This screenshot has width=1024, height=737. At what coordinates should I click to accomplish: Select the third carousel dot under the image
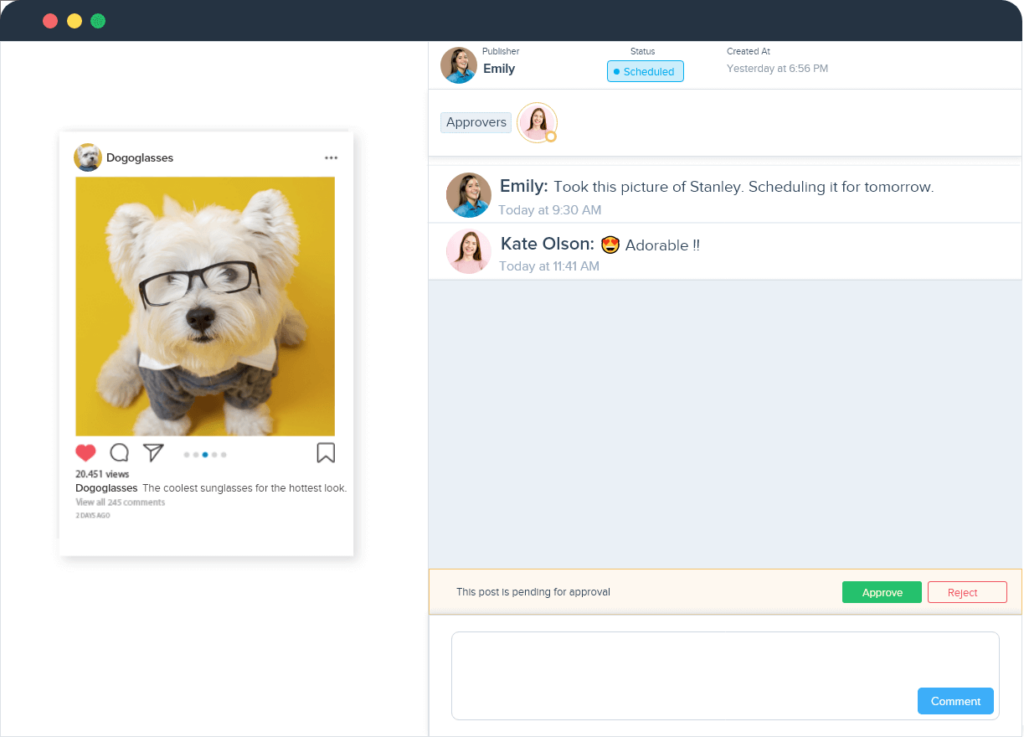pos(204,454)
